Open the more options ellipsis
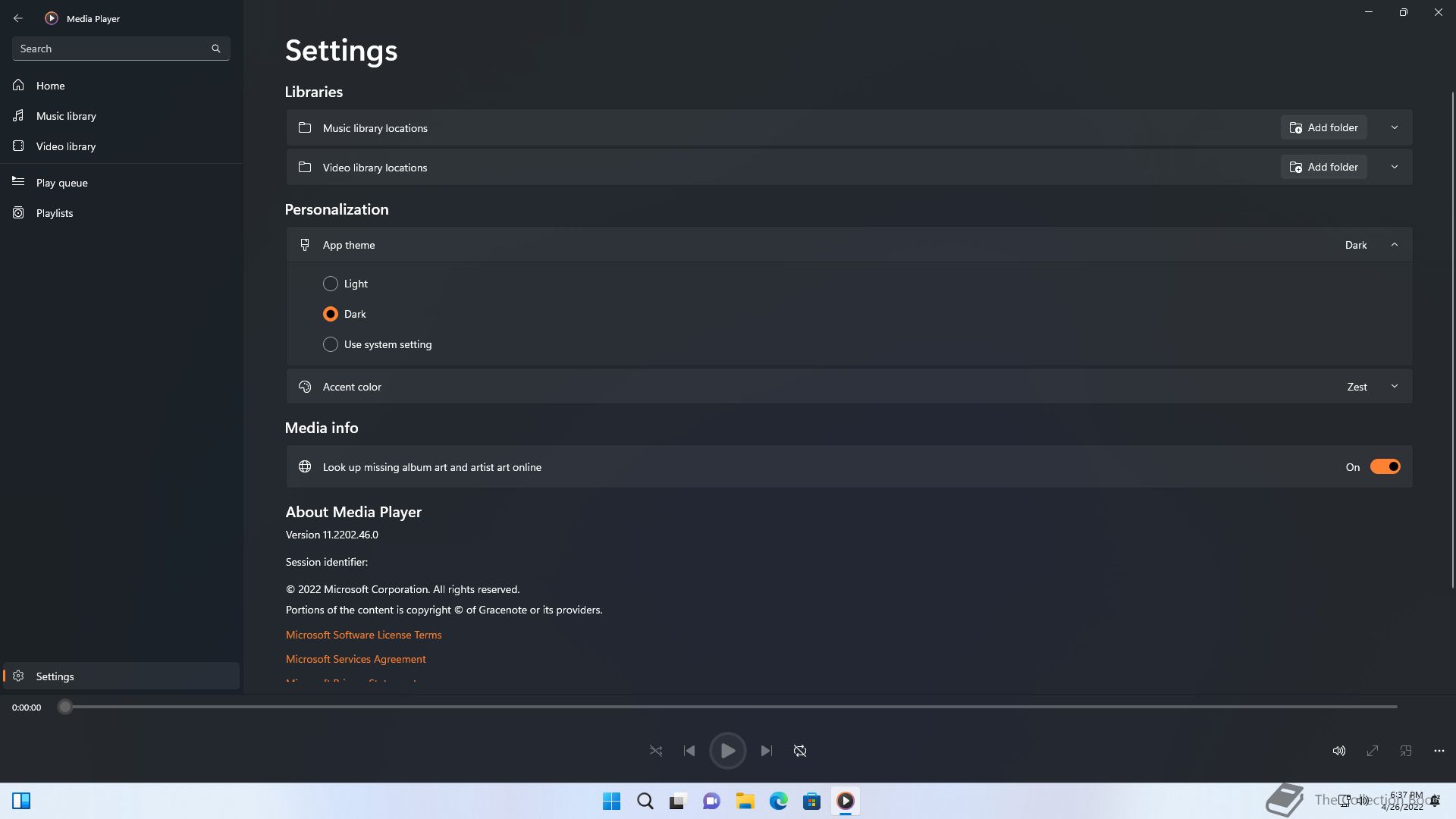The width and height of the screenshot is (1456, 819). (1439, 751)
